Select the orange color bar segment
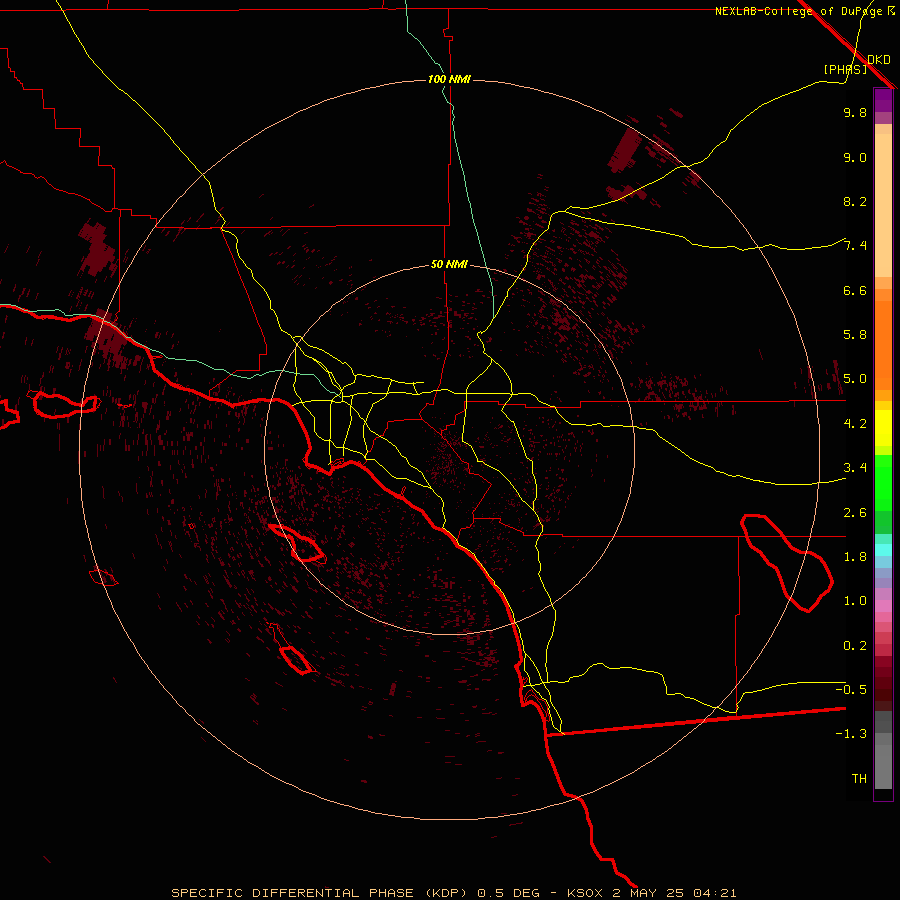The height and width of the screenshot is (900, 900). click(x=883, y=344)
